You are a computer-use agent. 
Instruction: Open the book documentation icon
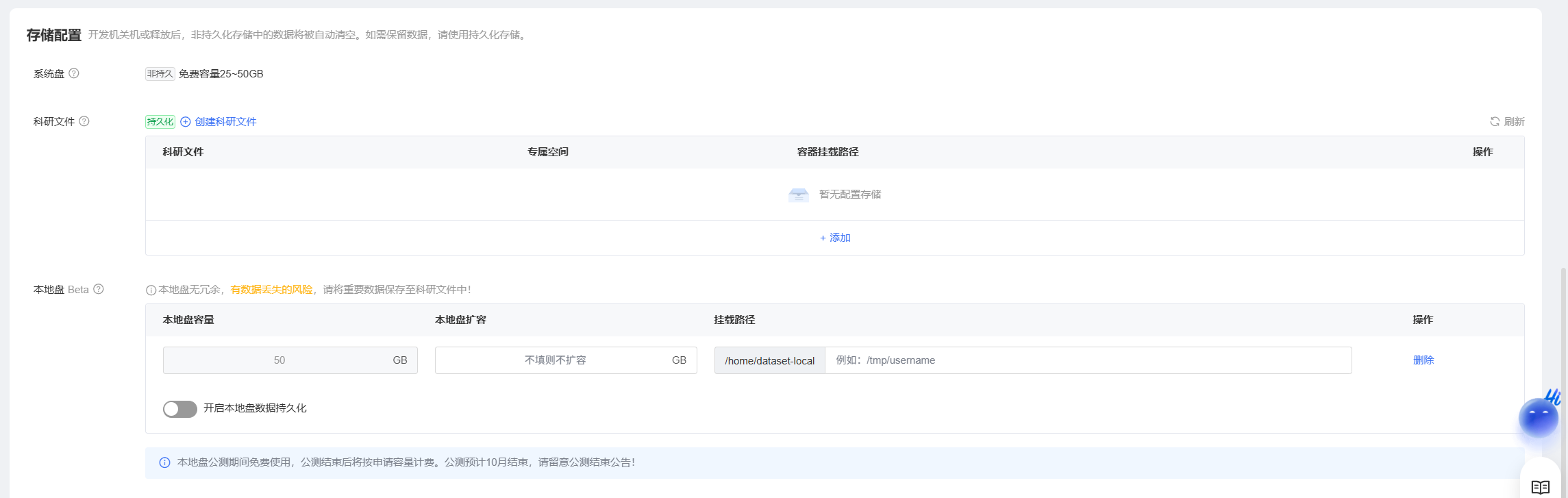click(x=1540, y=487)
